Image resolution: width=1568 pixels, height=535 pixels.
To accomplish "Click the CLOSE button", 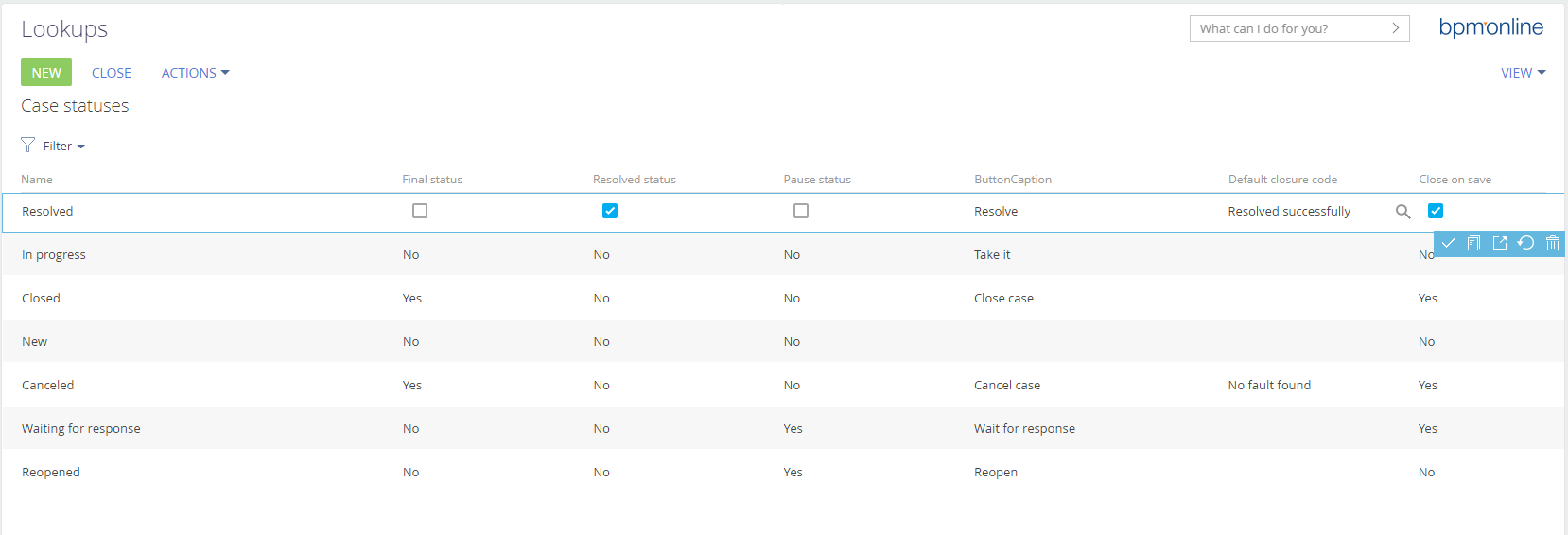I will pos(112,73).
